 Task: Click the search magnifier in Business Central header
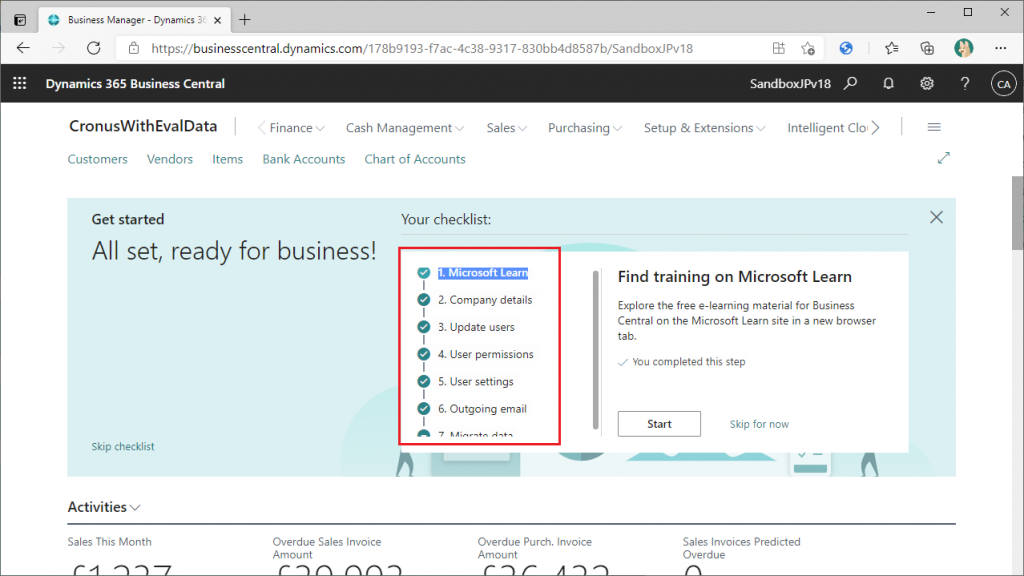coord(850,84)
